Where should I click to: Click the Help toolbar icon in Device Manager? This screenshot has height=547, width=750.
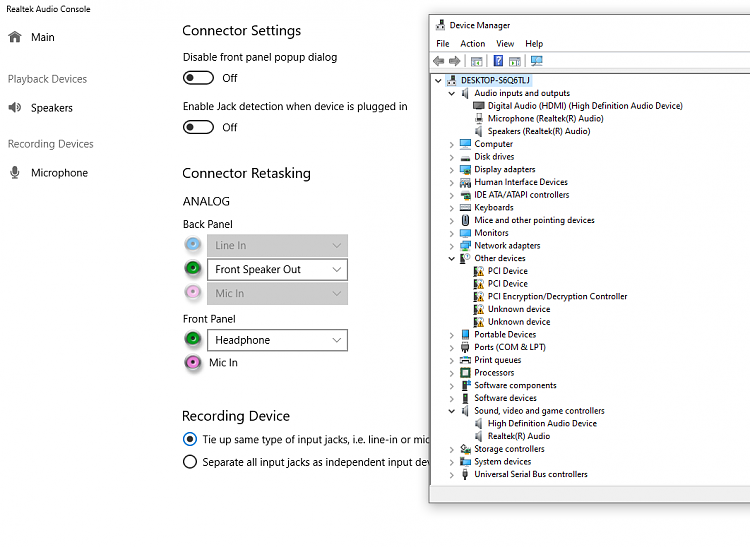pos(498,61)
